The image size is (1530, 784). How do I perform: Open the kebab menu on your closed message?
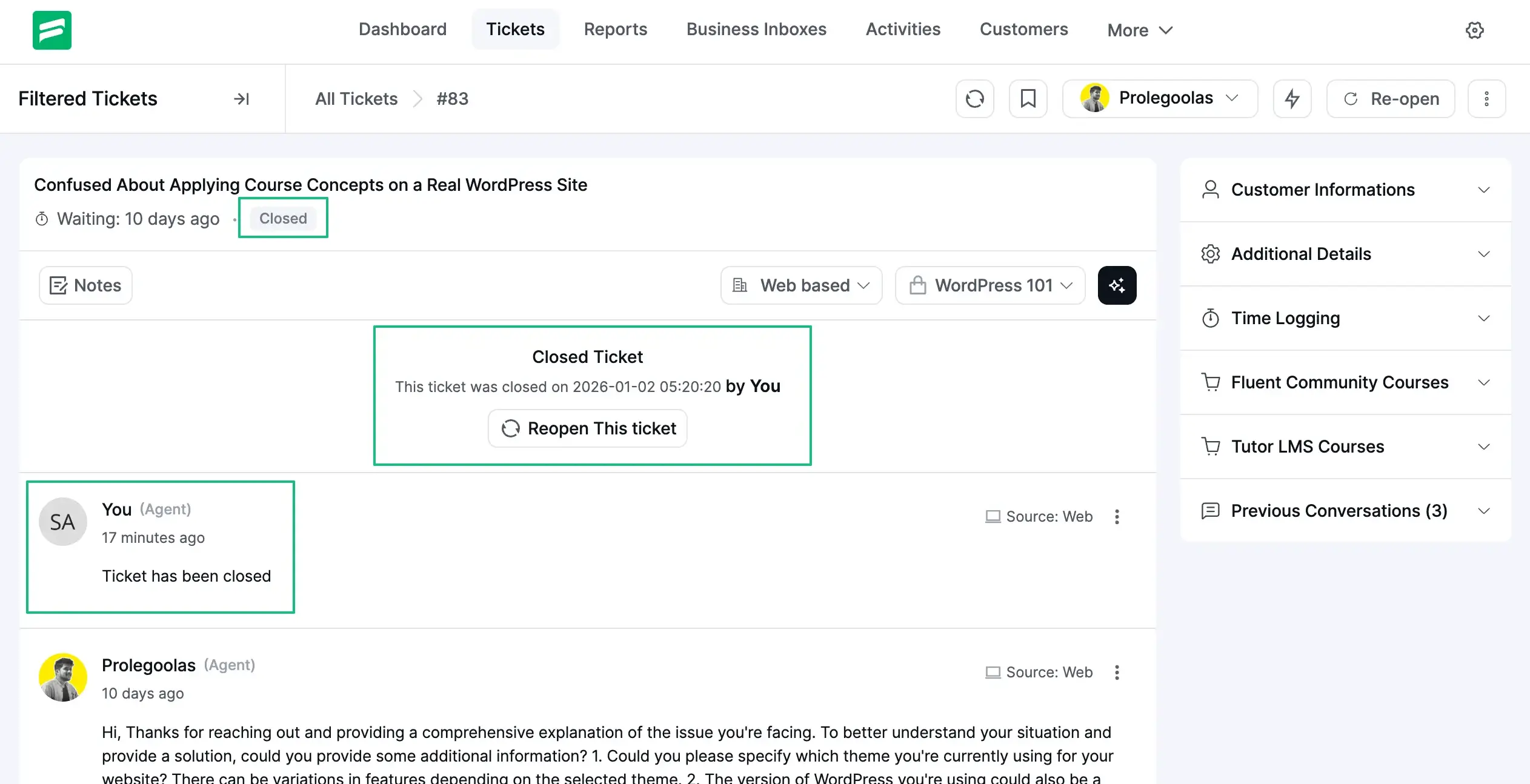[1117, 516]
